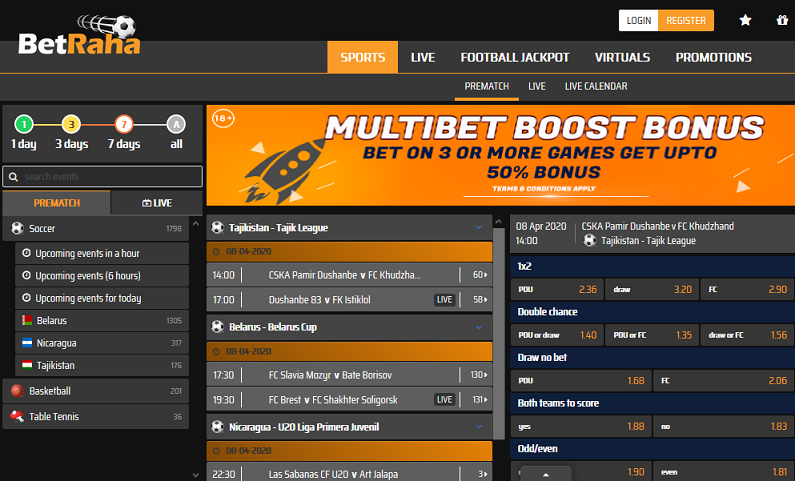Click the BetRaha logo
Screen dimensions: 795x481
pyautogui.click(x=79, y=35)
